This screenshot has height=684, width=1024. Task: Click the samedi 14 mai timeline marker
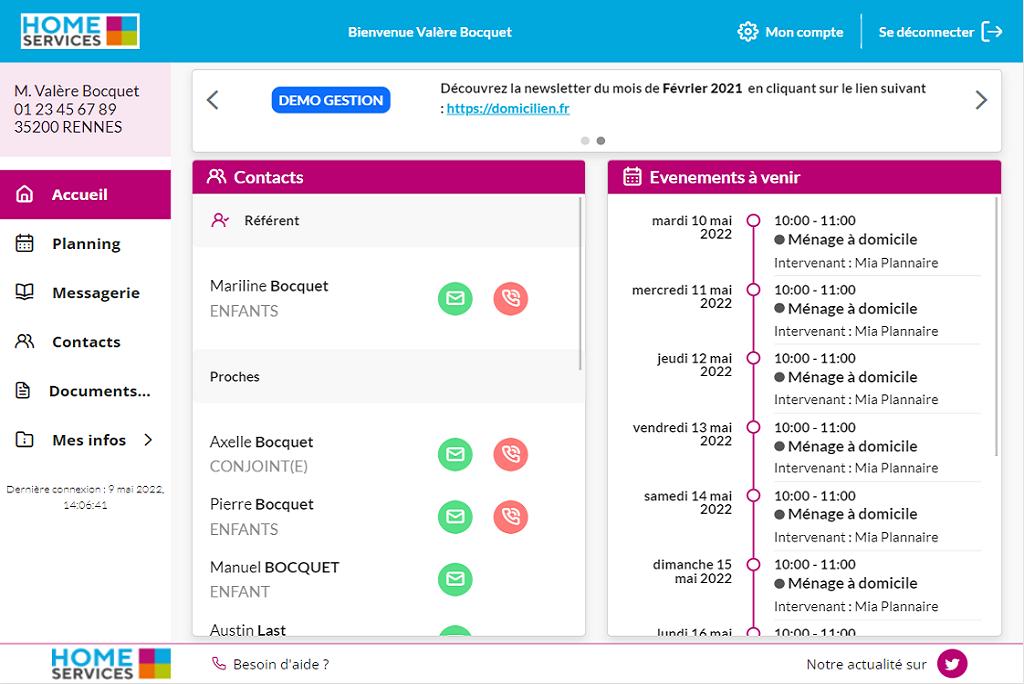[x=753, y=496]
